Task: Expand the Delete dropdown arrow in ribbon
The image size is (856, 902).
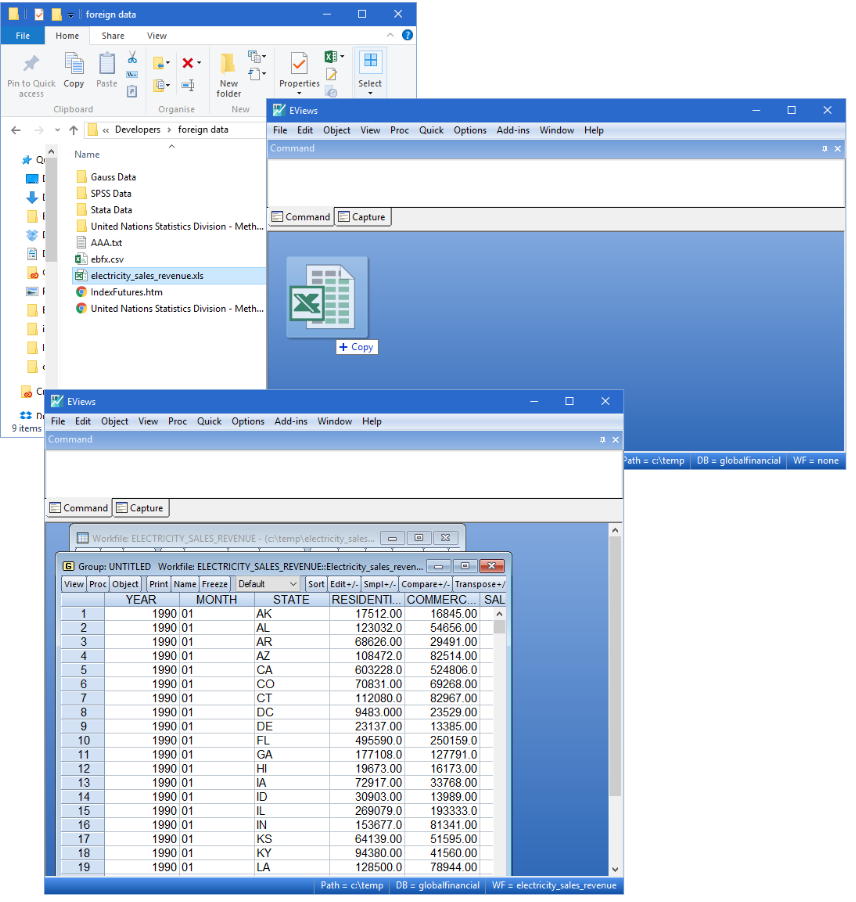Action: point(199,63)
